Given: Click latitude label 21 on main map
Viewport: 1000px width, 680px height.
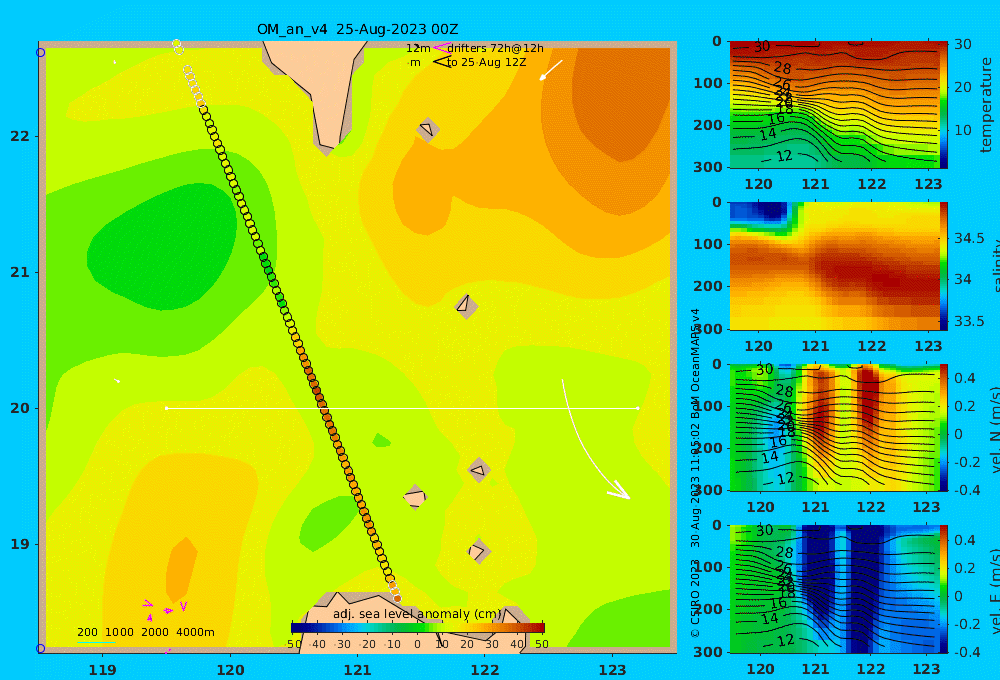Looking at the screenshot, I should click(x=20, y=272).
